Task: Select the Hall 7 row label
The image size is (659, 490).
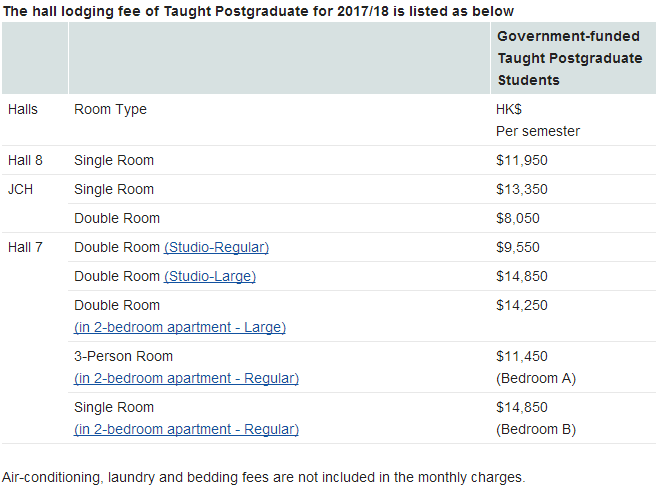Action: click(x=25, y=247)
